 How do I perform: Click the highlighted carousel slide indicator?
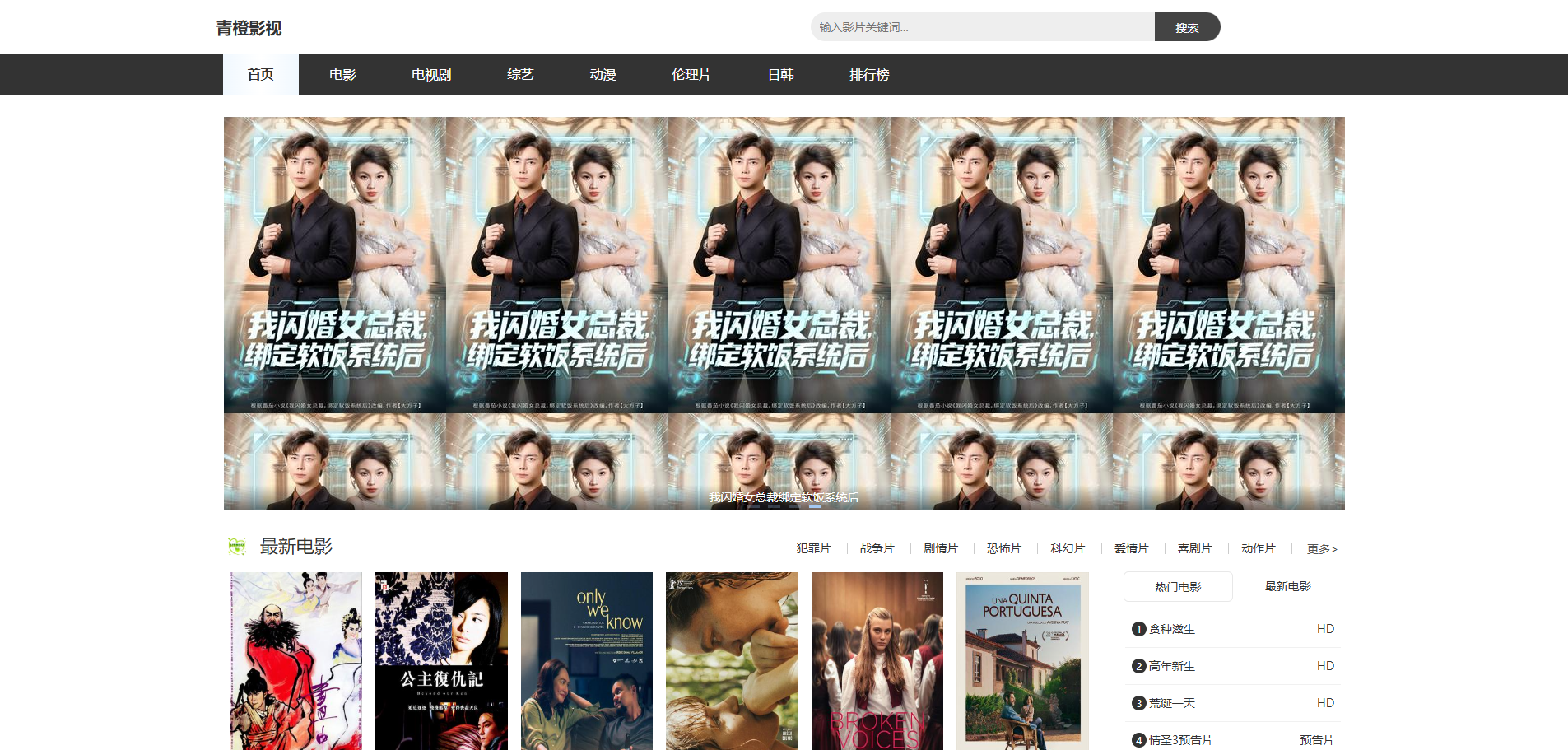[815, 506]
